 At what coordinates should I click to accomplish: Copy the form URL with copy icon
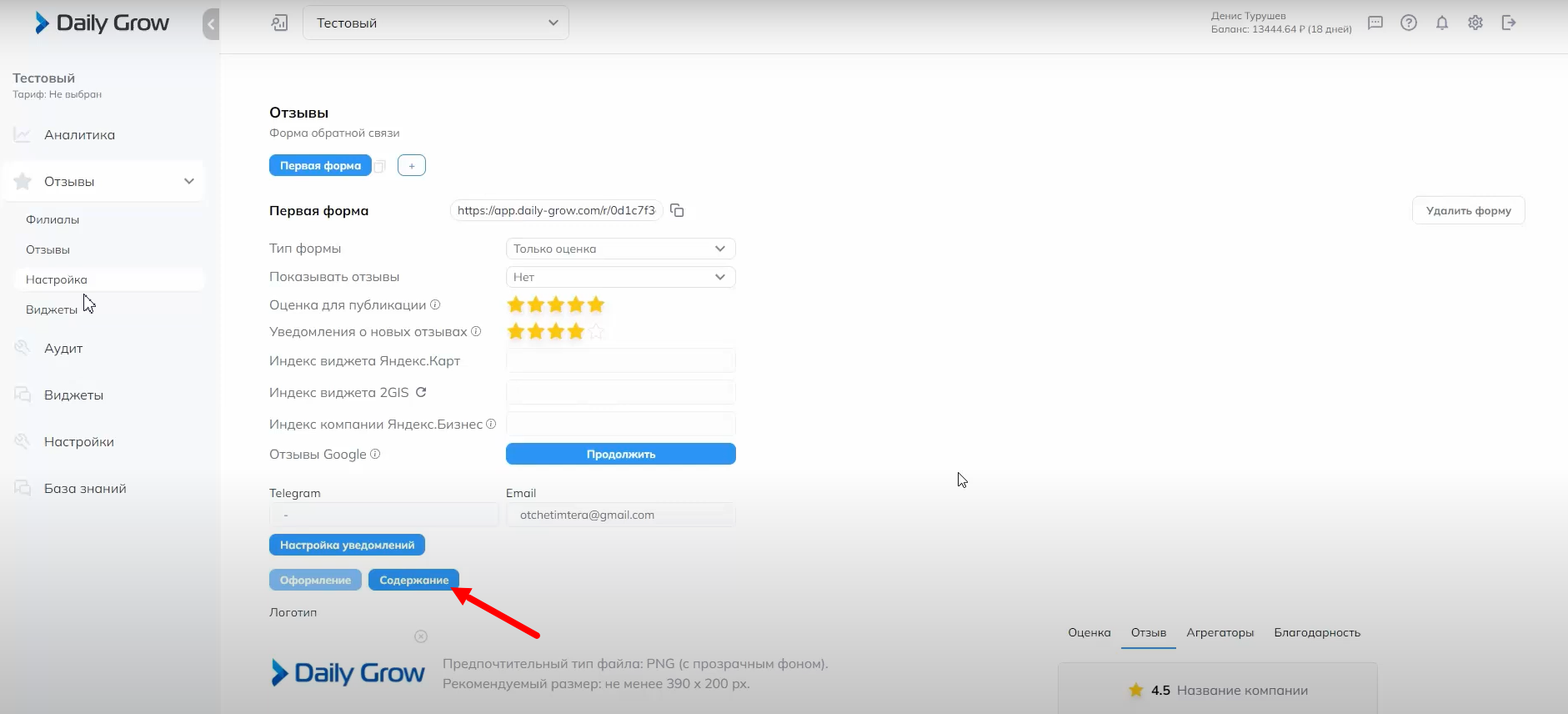click(677, 210)
